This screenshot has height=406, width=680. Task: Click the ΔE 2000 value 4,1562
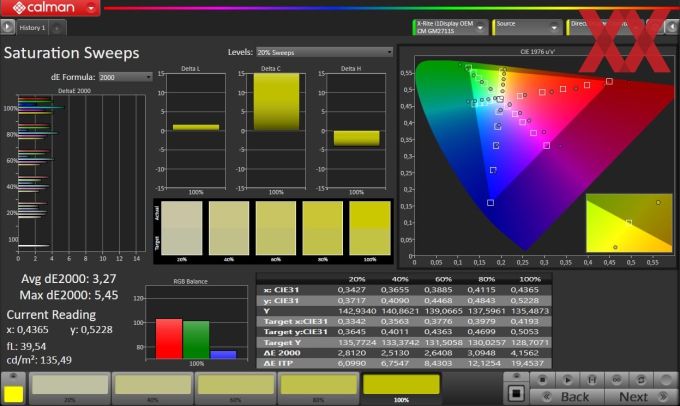click(x=524, y=353)
